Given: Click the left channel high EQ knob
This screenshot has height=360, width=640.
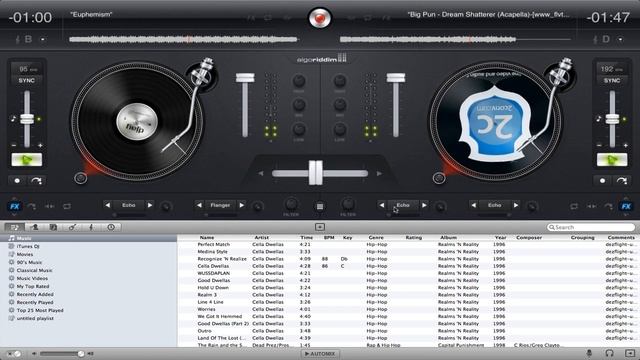Looking at the screenshot, I should (x=299, y=81).
